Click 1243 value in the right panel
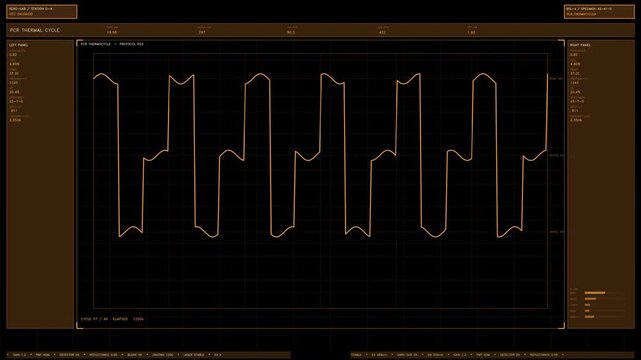This screenshot has height=360, width=641. coord(574,83)
